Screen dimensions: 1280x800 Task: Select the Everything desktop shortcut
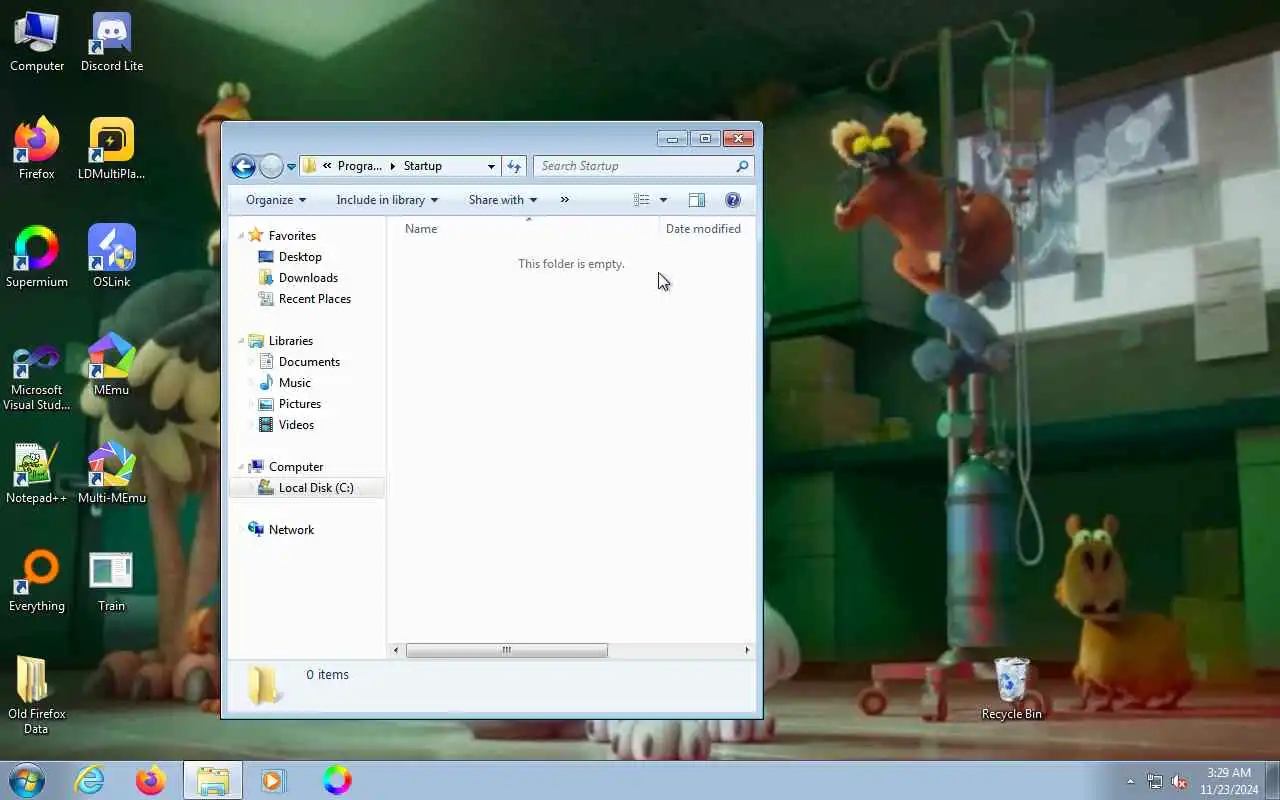37,582
